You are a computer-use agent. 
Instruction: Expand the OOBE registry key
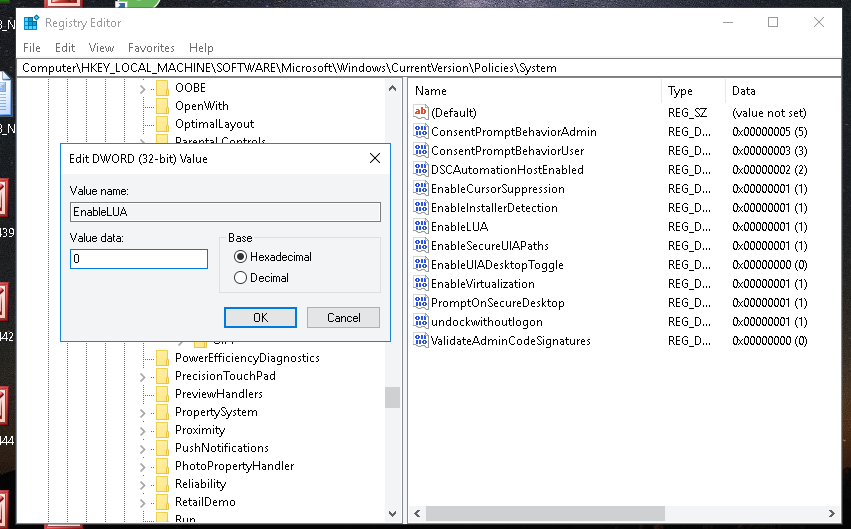pos(142,88)
